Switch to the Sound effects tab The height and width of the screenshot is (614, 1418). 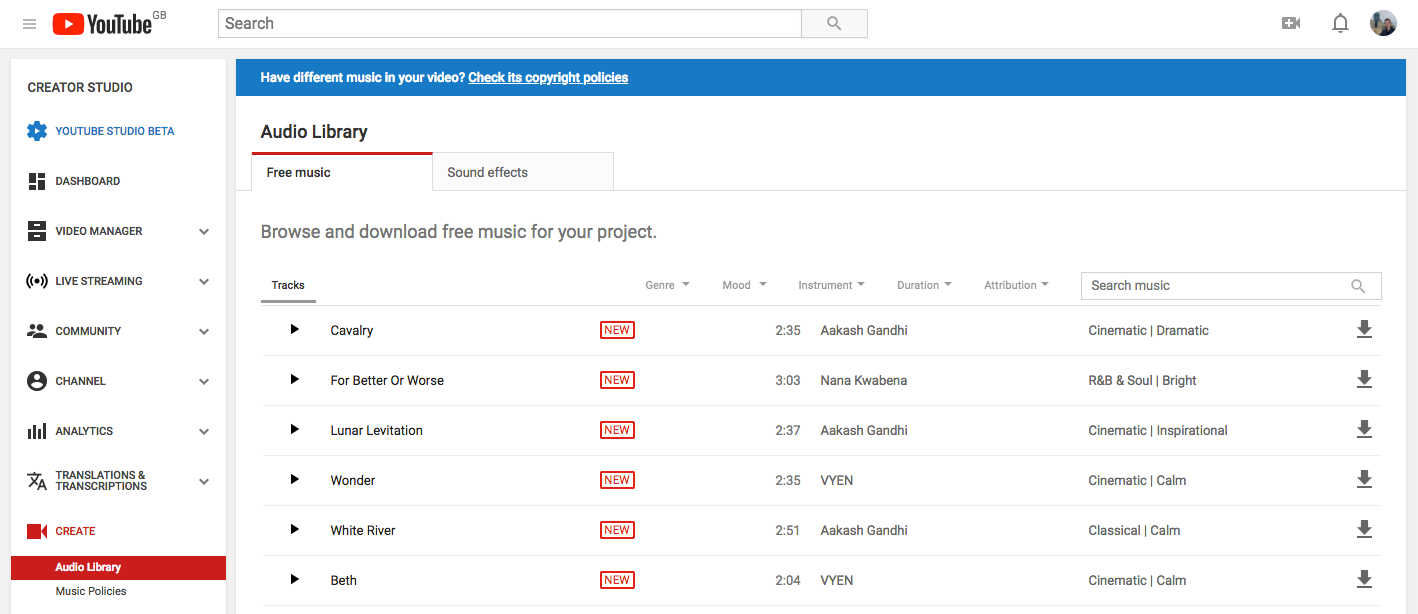tap(487, 171)
